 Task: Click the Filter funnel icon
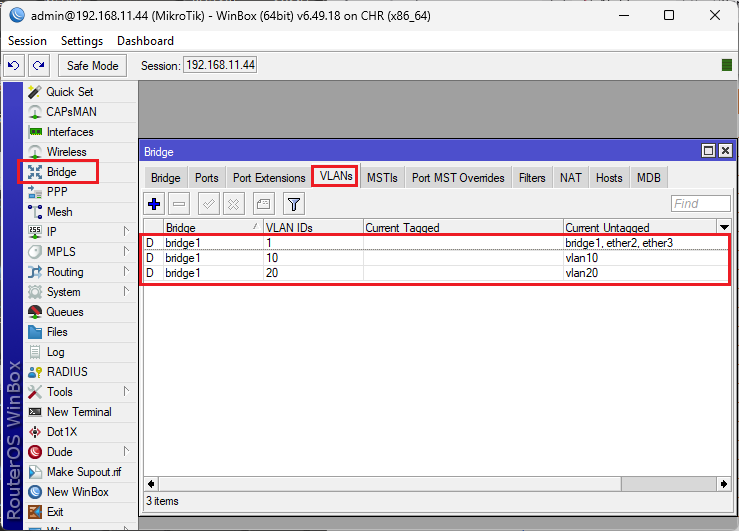[x=294, y=204]
